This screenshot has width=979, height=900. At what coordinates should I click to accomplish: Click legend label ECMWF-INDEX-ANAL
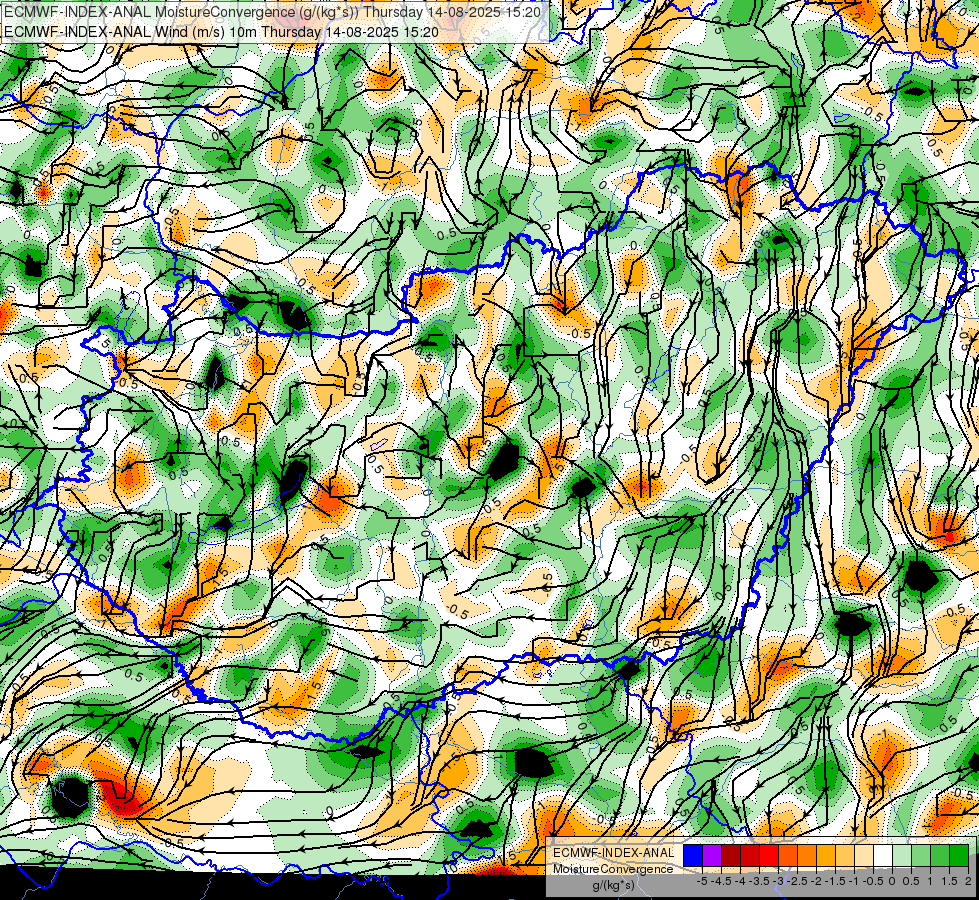[x=613, y=853]
